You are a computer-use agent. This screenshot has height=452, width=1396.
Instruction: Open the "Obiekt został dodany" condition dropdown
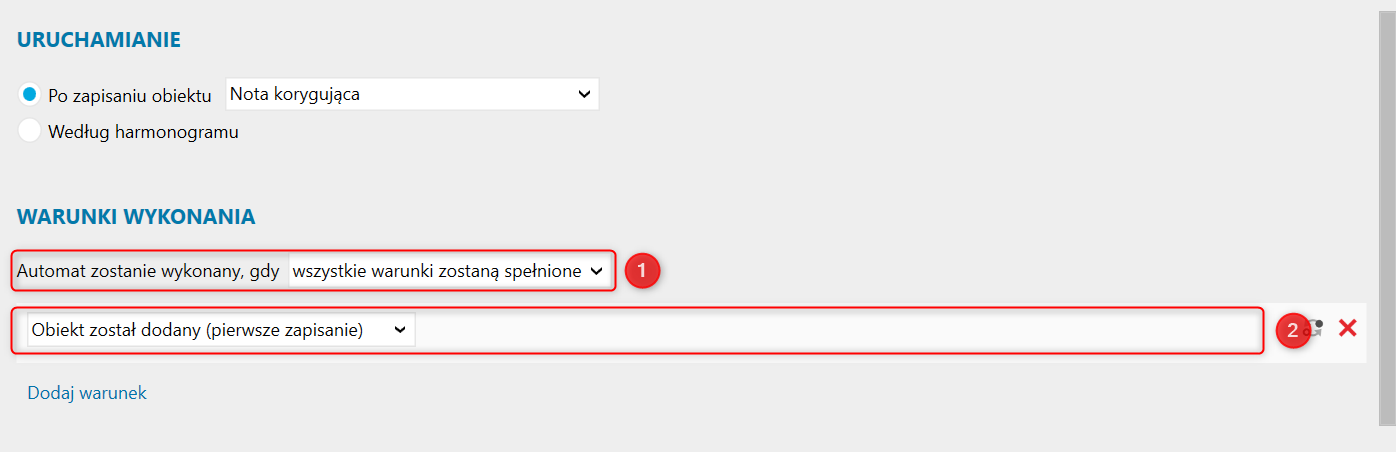coord(221,331)
